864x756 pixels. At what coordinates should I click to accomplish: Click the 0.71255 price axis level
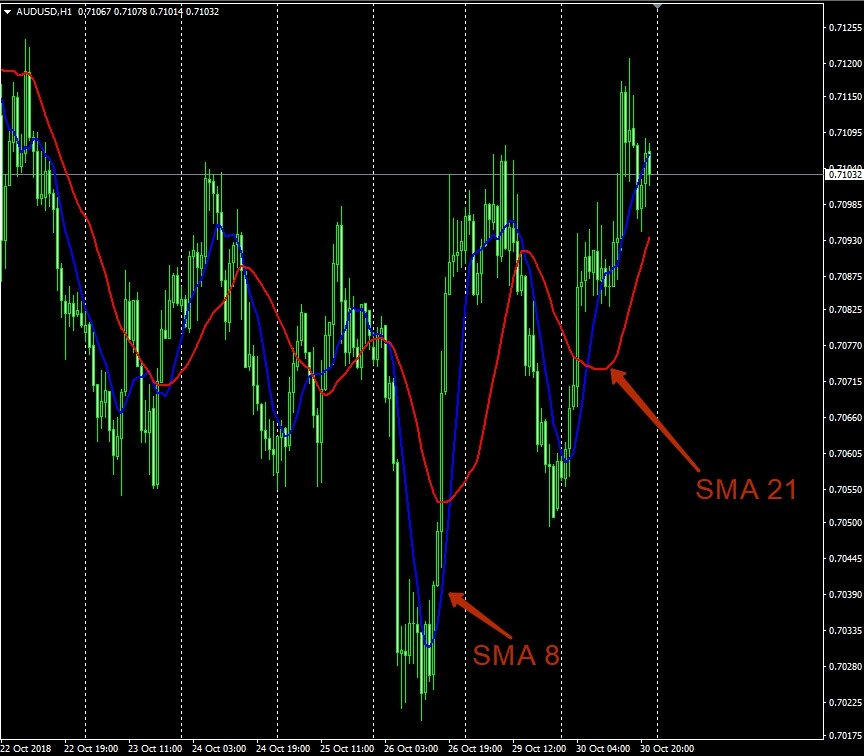[x=846, y=27]
